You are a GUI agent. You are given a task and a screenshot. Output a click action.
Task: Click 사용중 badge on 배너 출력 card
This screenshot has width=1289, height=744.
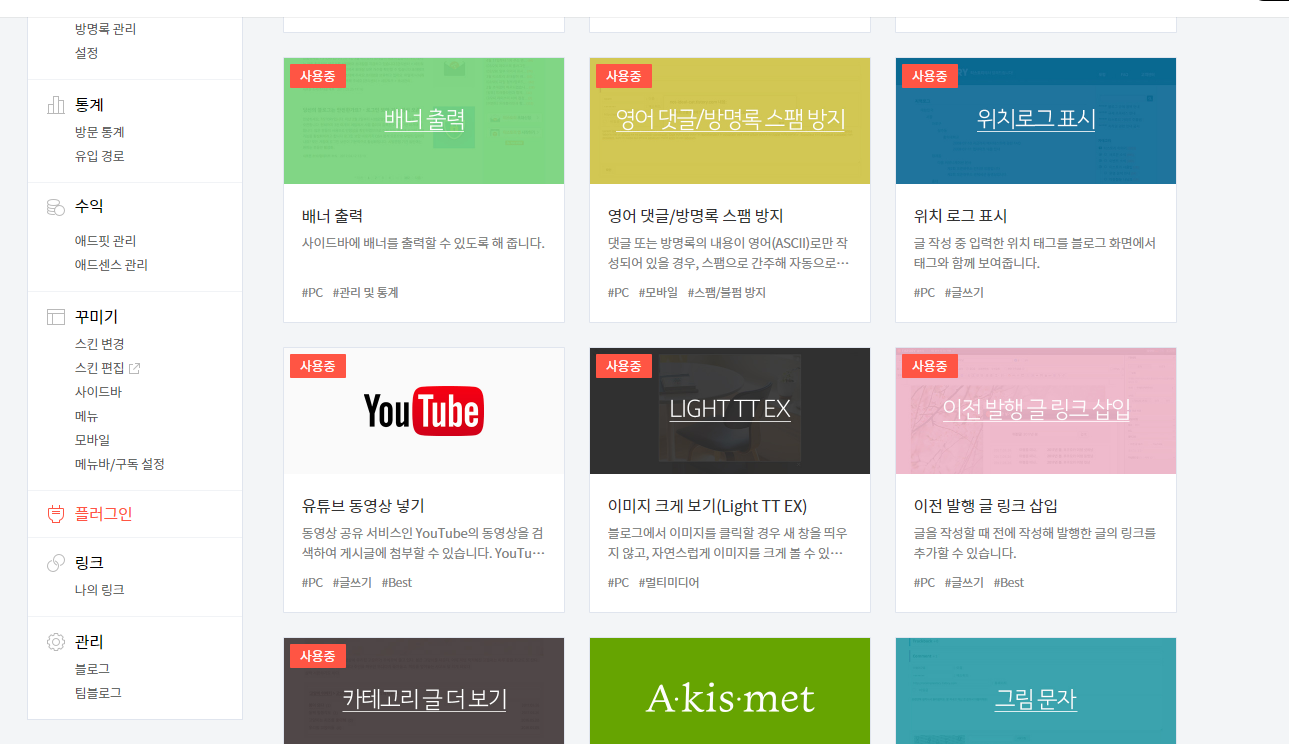tap(318, 76)
